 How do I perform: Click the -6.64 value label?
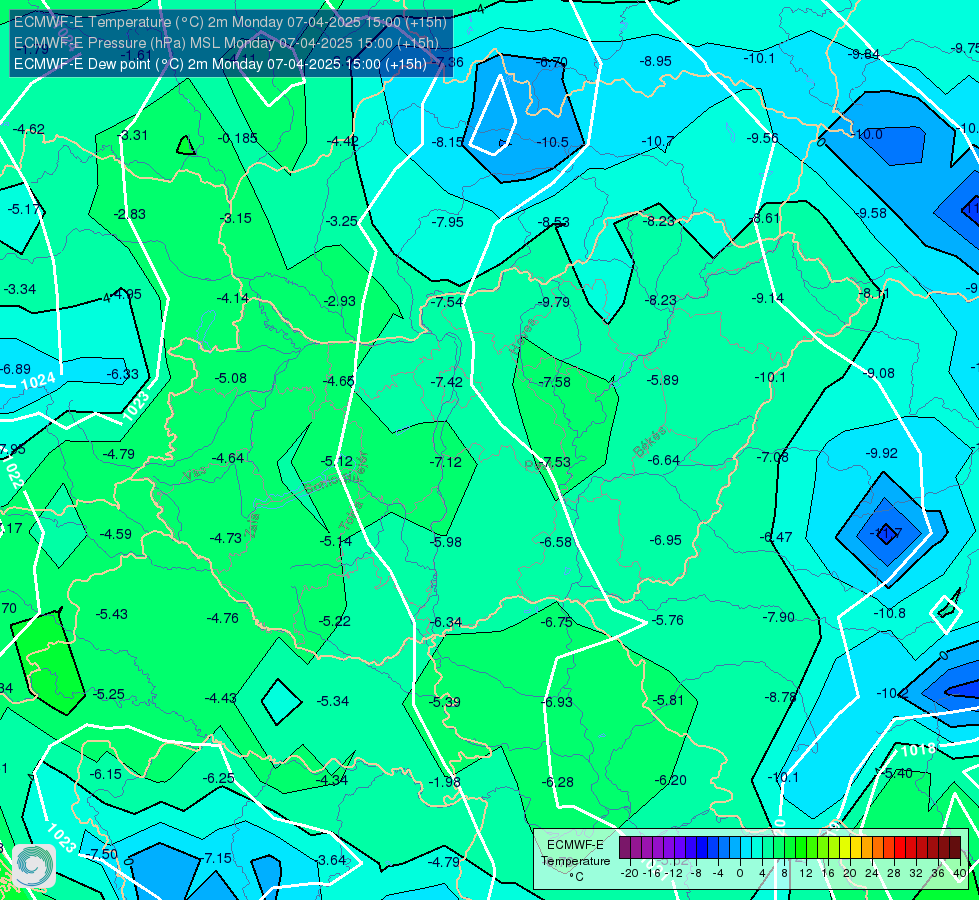point(664,460)
